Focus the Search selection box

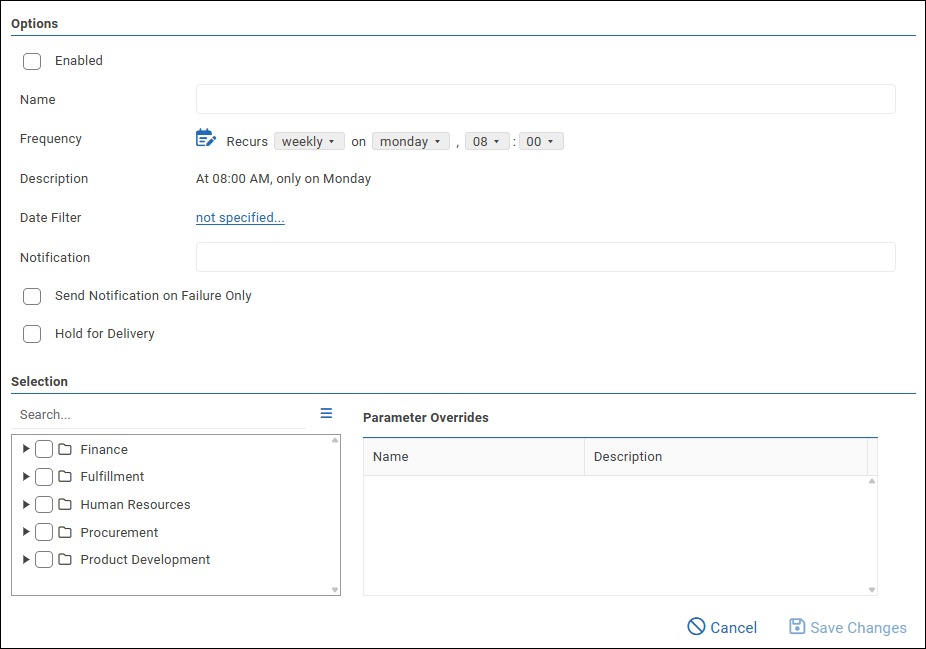click(160, 414)
